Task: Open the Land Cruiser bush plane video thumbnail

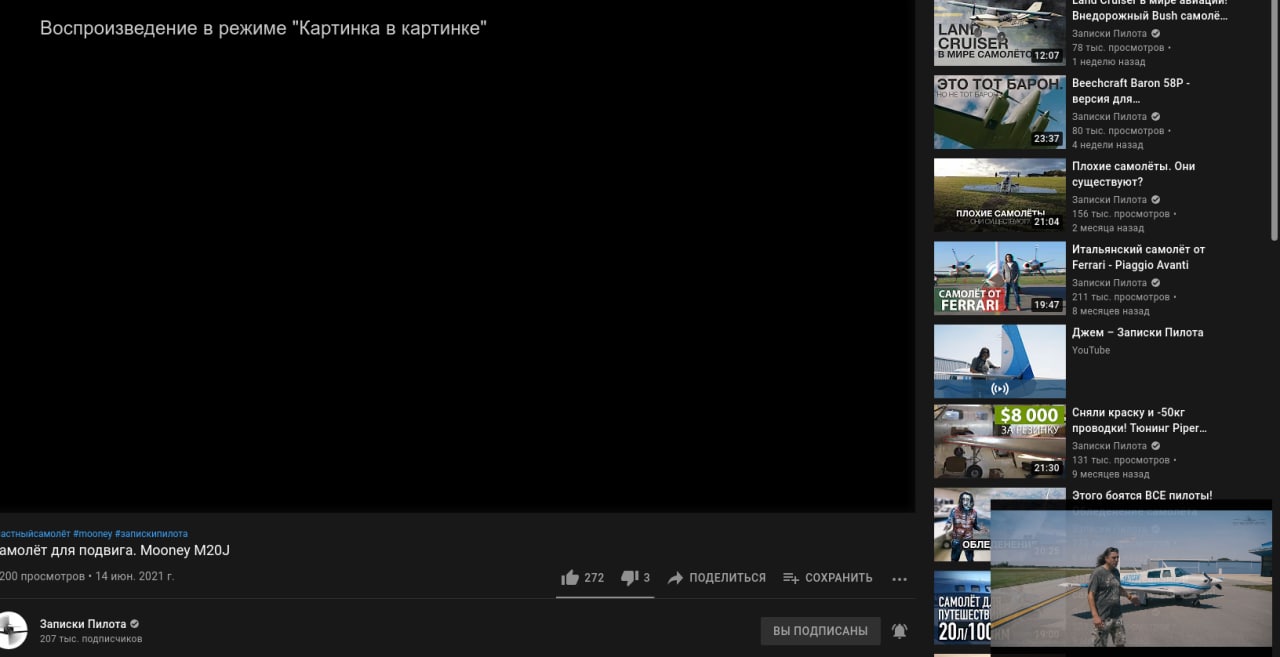Action: coord(1000,32)
